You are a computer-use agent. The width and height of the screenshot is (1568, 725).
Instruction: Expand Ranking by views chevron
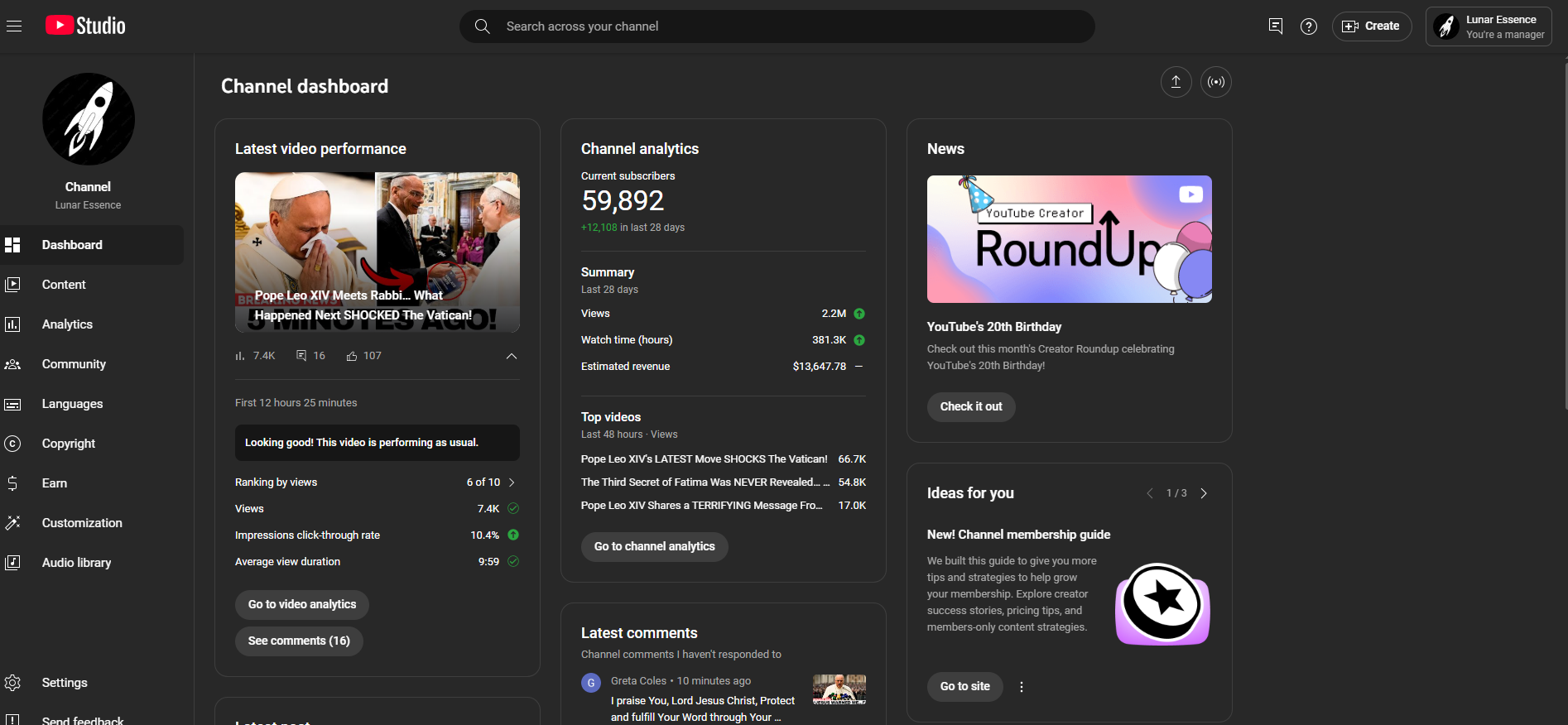click(512, 483)
